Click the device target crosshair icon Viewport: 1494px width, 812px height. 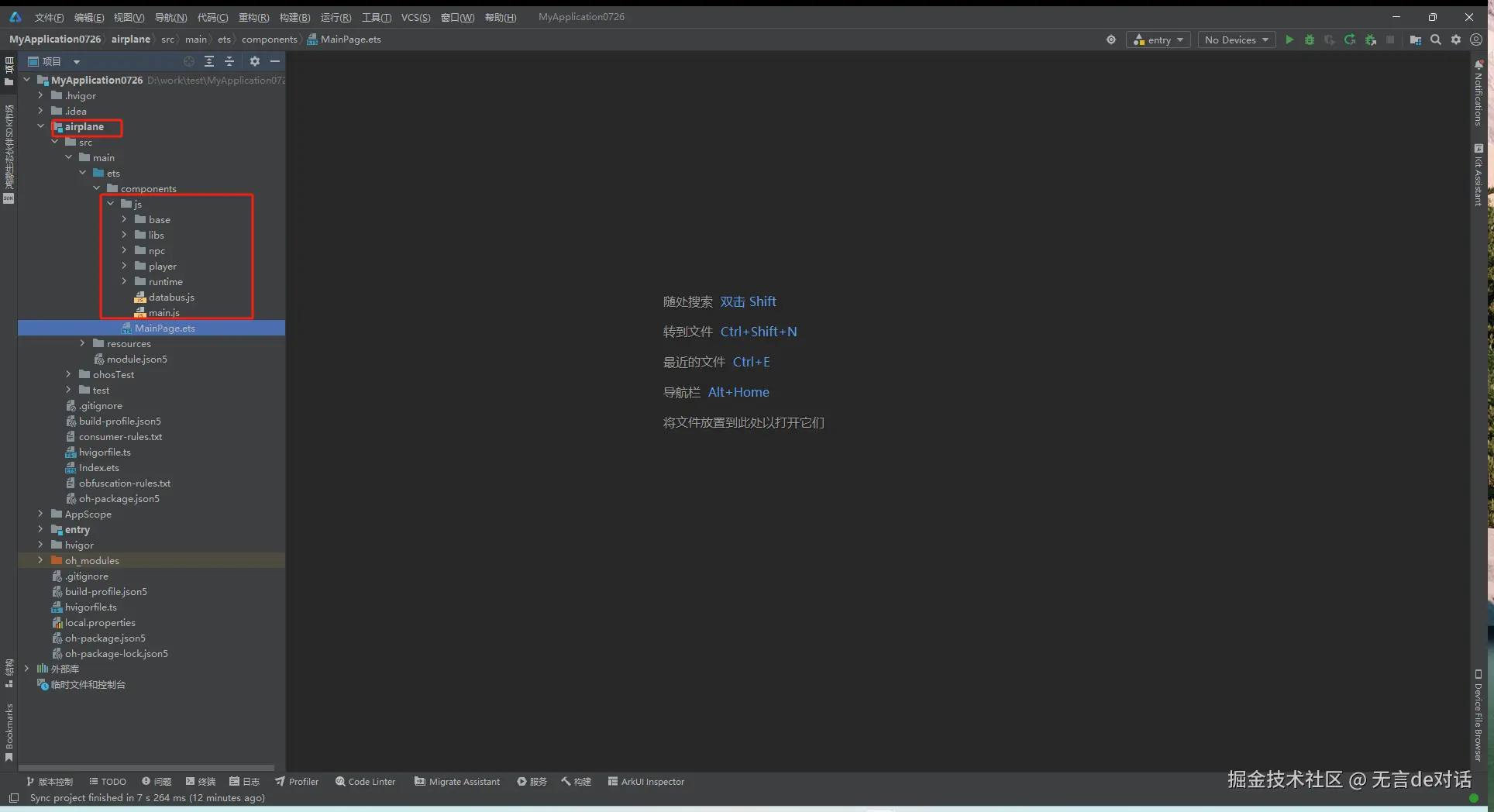tap(1111, 40)
